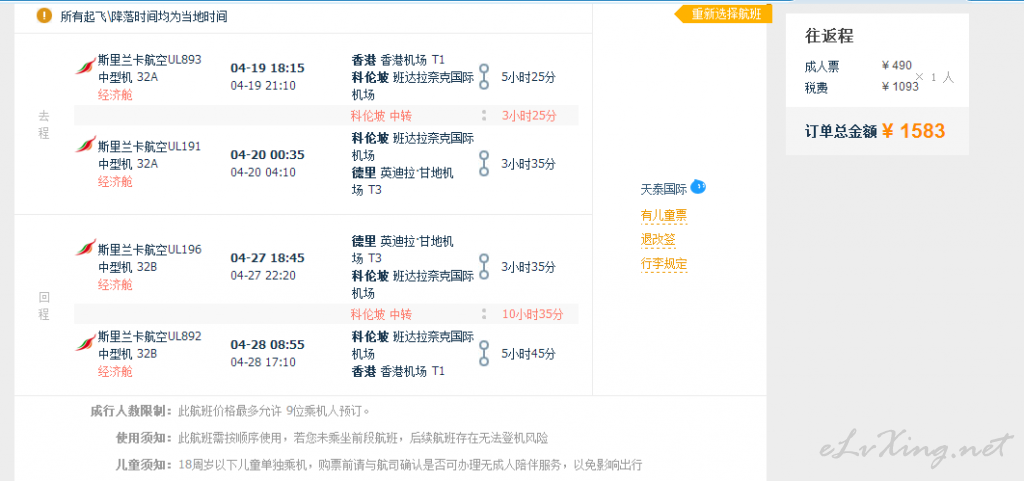Click arrival time 04-19 21:10

pyautogui.click(x=263, y=85)
